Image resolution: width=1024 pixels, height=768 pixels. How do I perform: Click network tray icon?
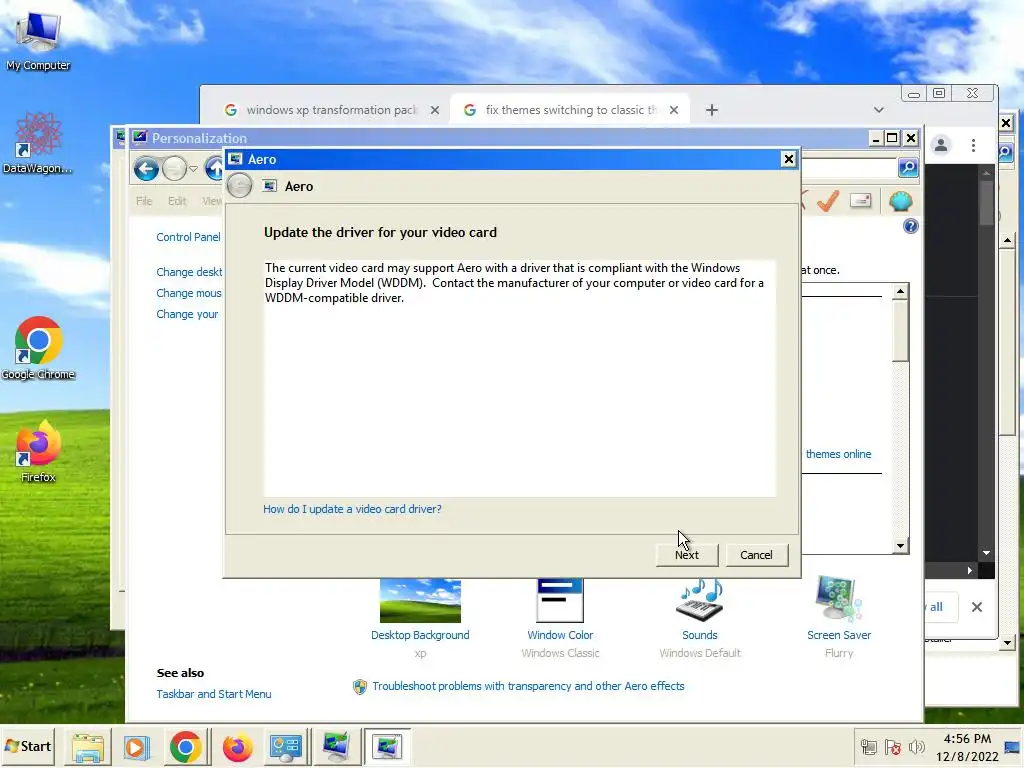pos(869,746)
